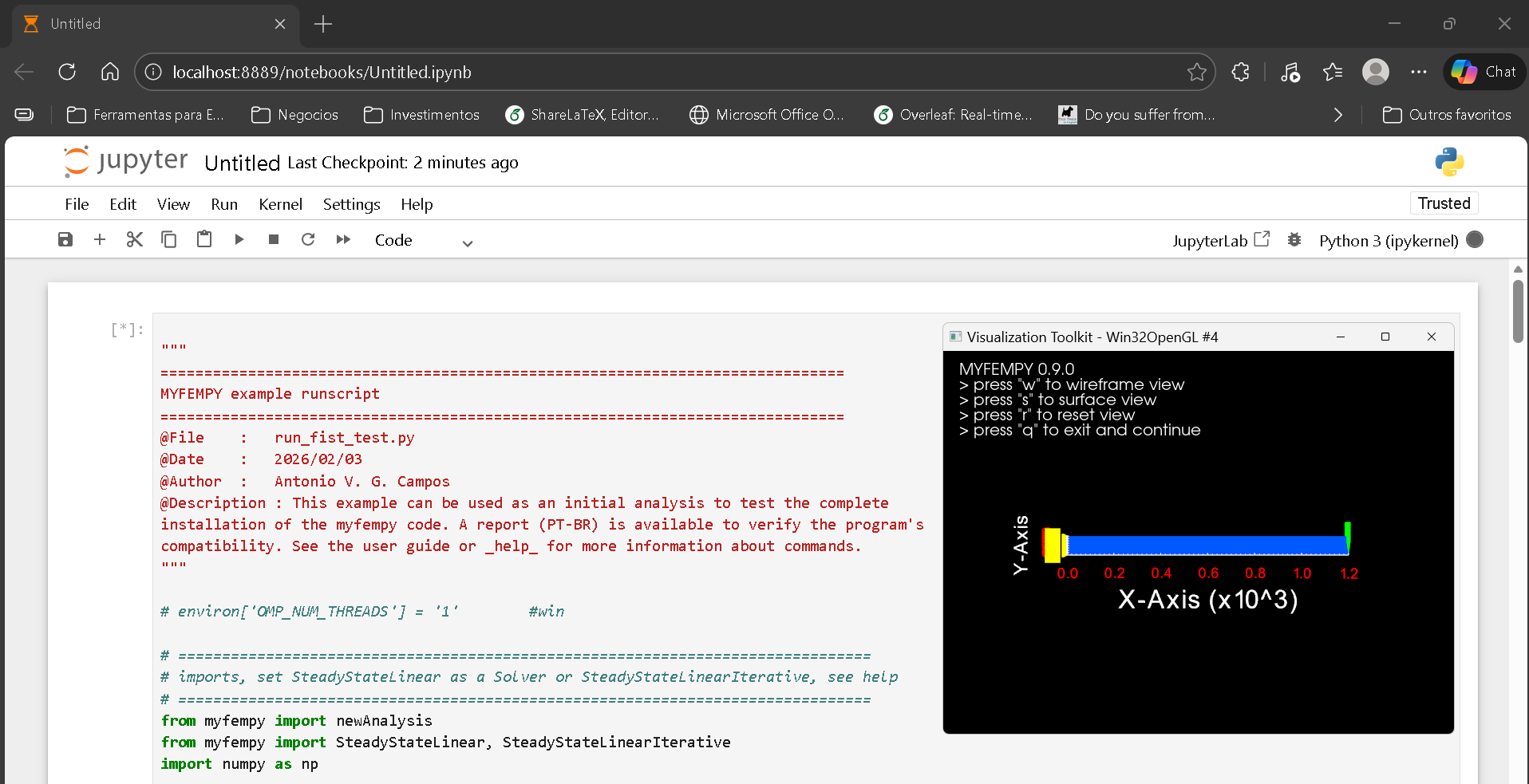Click scrollbar up arrow in notebook

(x=1518, y=269)
